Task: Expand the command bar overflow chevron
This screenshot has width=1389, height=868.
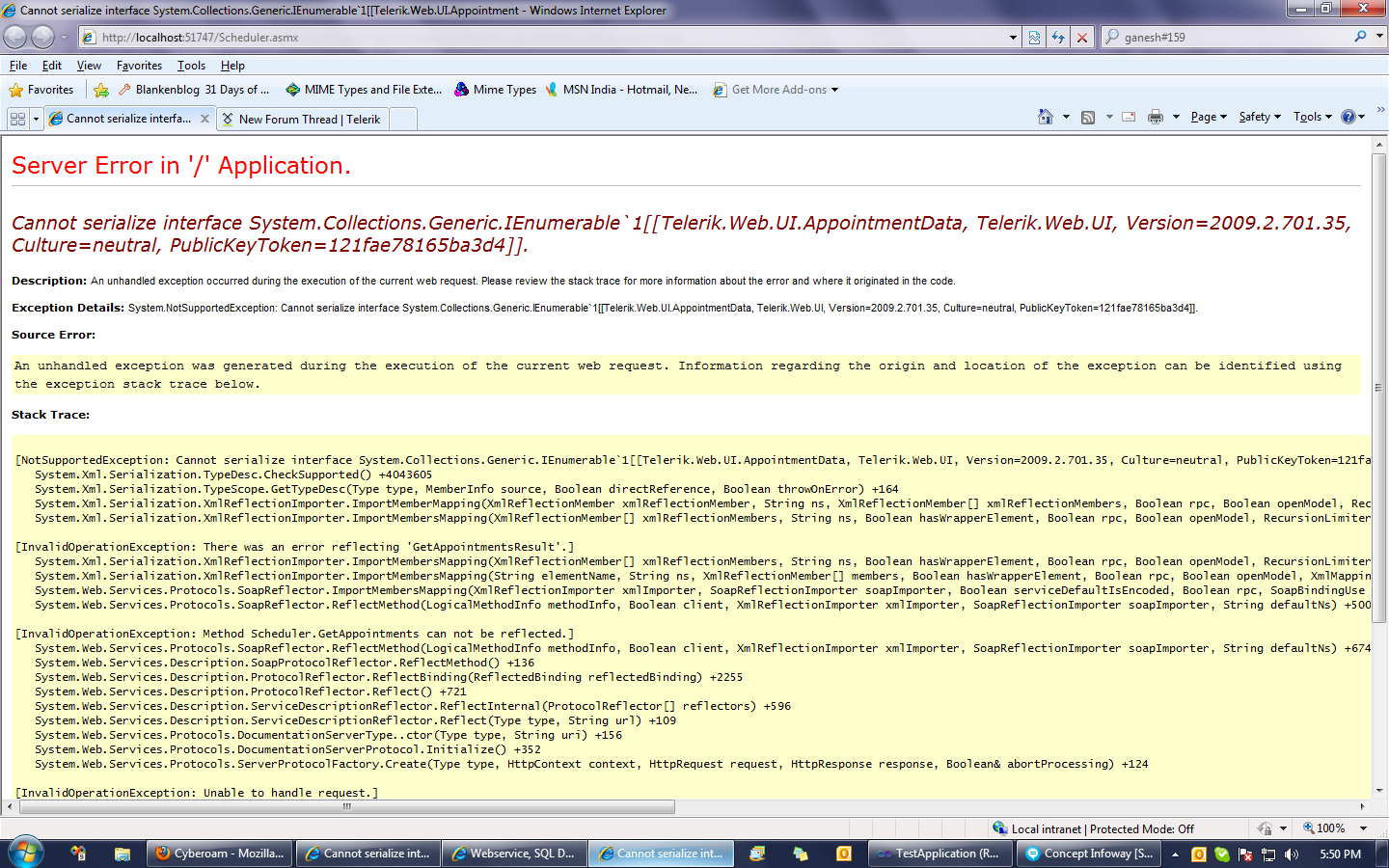Action: click(1380, 109)
